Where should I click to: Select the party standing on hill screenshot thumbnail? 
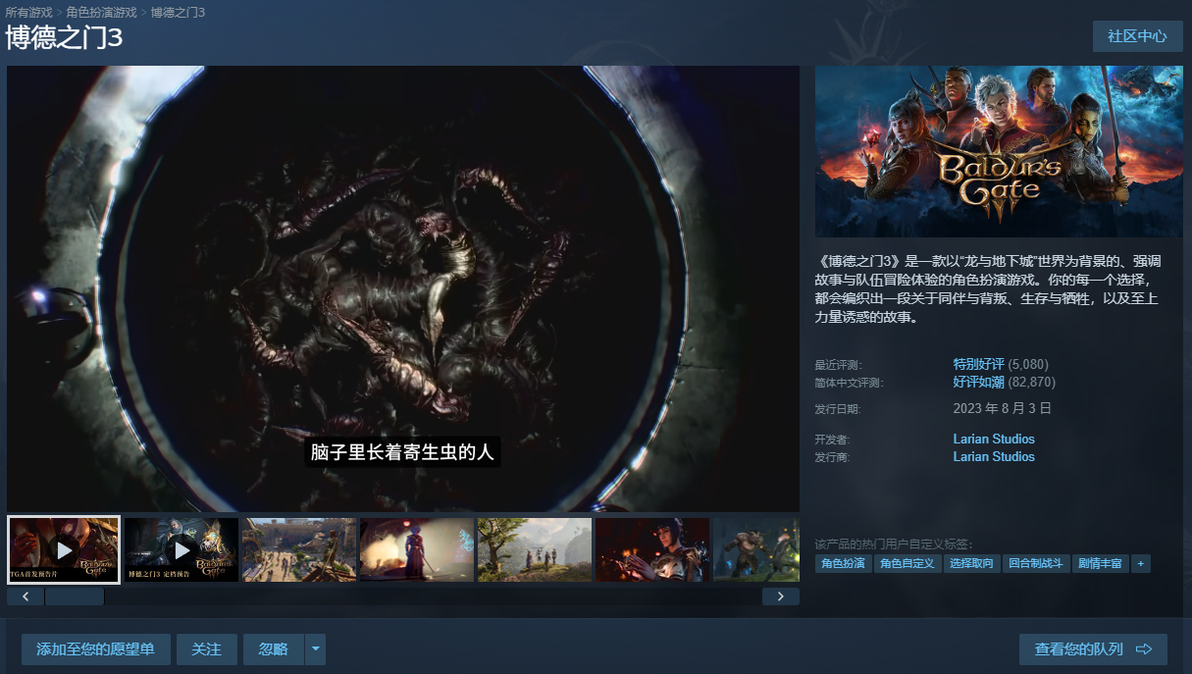coord(534,550)
